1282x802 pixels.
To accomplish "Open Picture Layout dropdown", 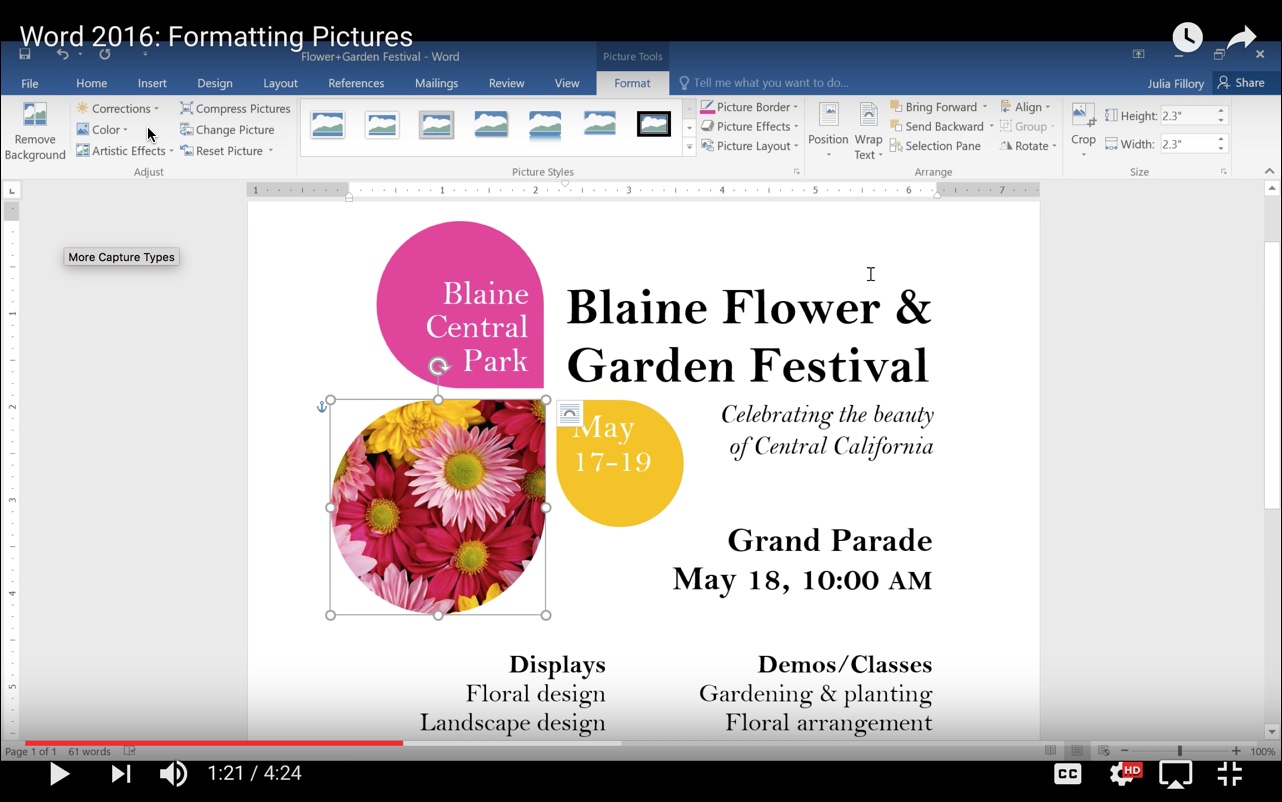I will 750,145.
